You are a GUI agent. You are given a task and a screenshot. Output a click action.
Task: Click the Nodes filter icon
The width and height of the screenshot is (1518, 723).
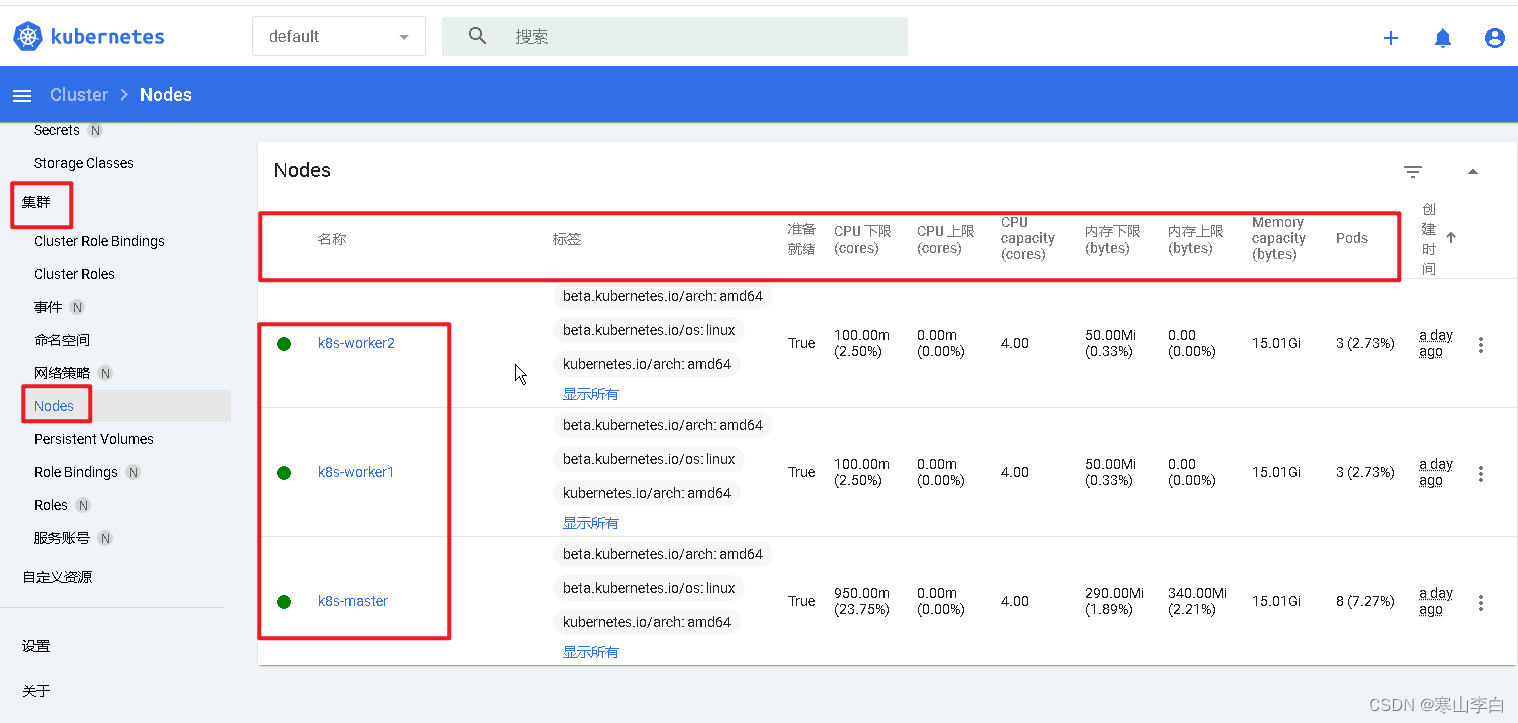tap(1412, 172)
